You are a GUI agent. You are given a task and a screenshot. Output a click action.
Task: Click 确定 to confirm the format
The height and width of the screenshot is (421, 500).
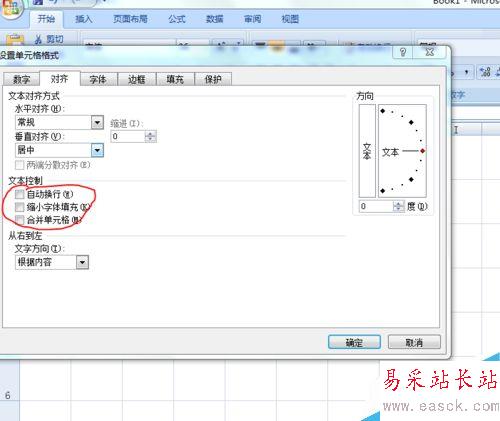point(354,342)
